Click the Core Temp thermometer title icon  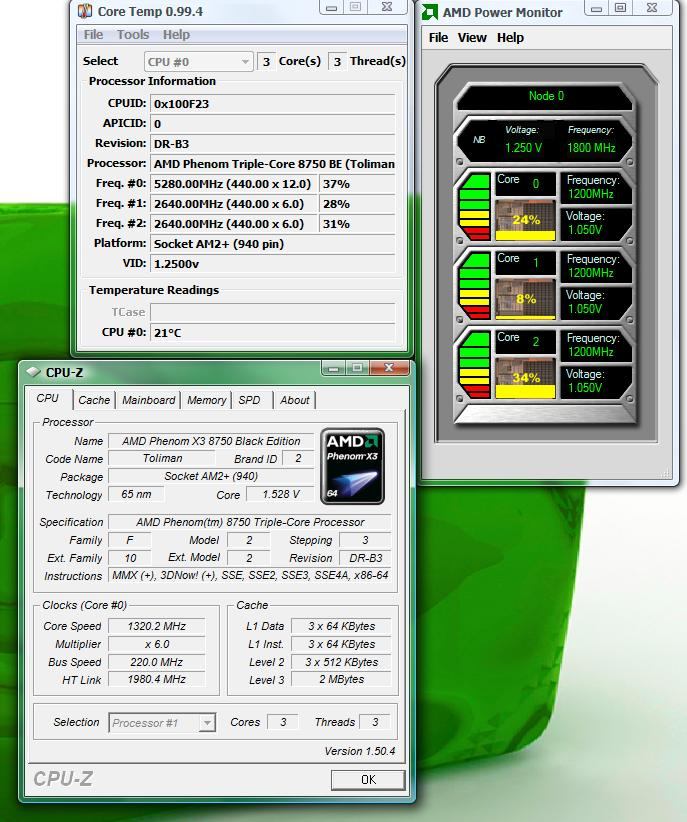(84, 11)
